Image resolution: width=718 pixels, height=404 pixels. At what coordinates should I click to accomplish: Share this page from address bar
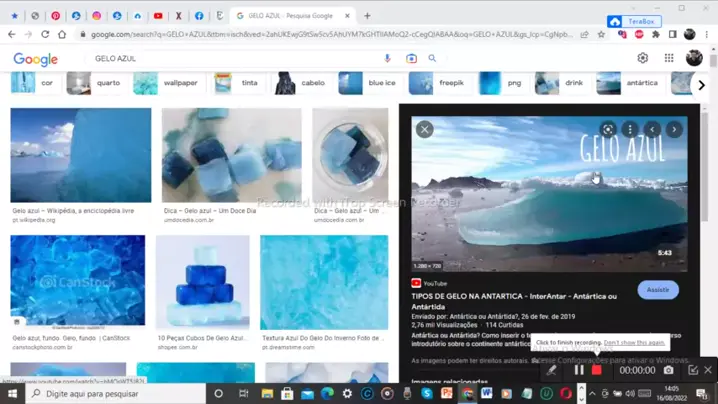pyautogui.click(x=585, y=34)
